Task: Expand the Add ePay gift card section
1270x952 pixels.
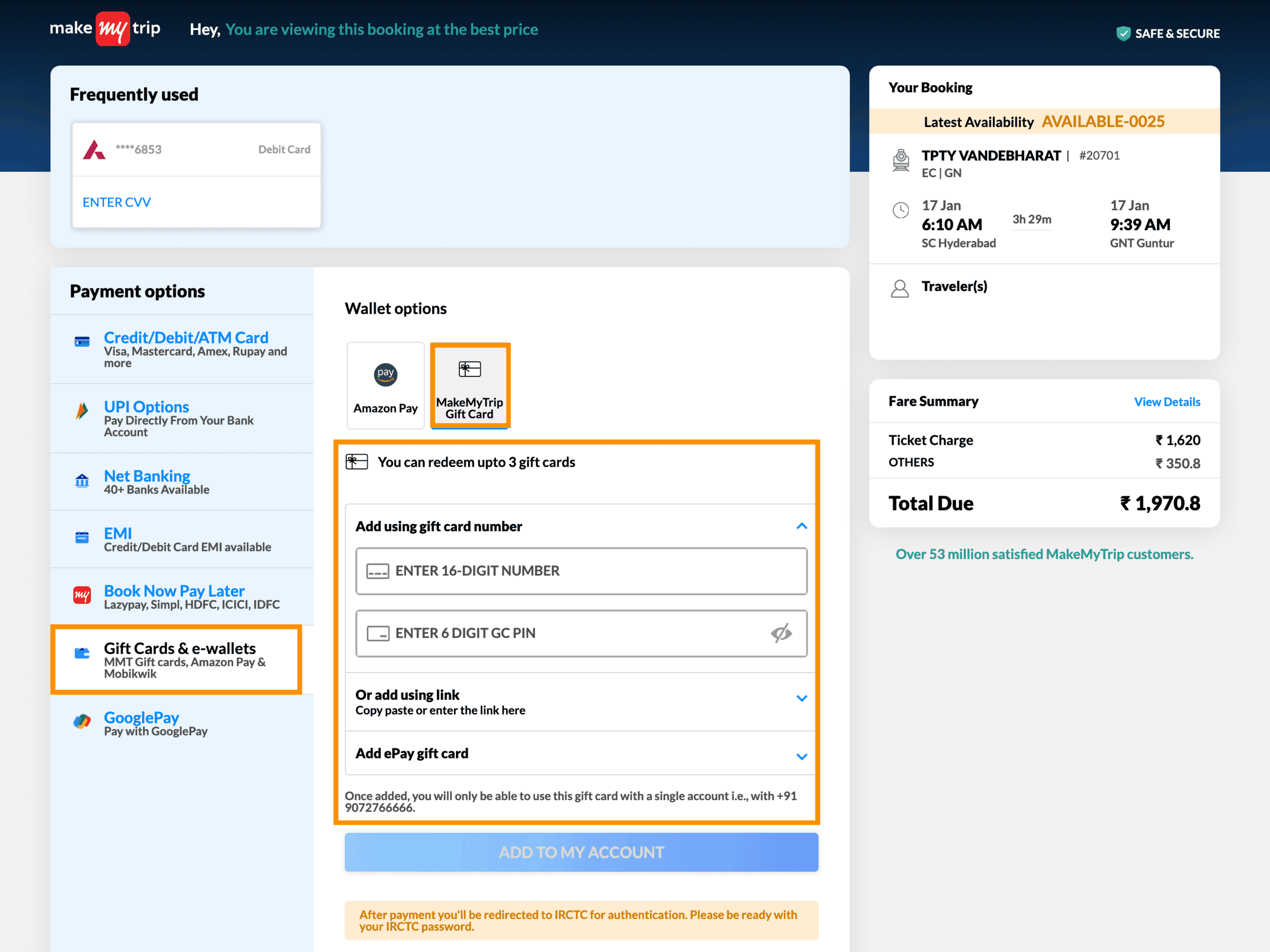Action: 802,757
